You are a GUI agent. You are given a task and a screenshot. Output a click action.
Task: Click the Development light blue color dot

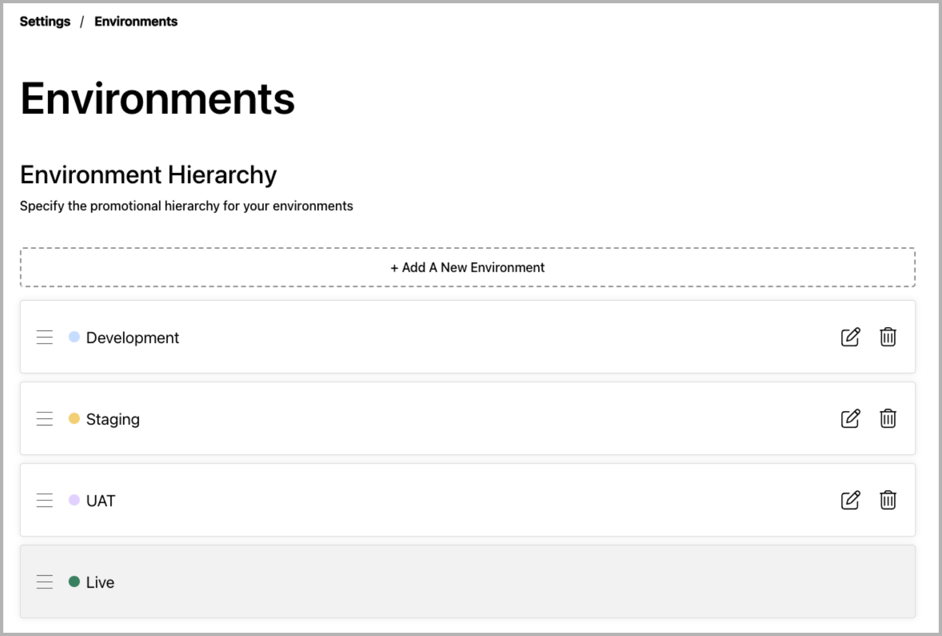tap(74, 337)
